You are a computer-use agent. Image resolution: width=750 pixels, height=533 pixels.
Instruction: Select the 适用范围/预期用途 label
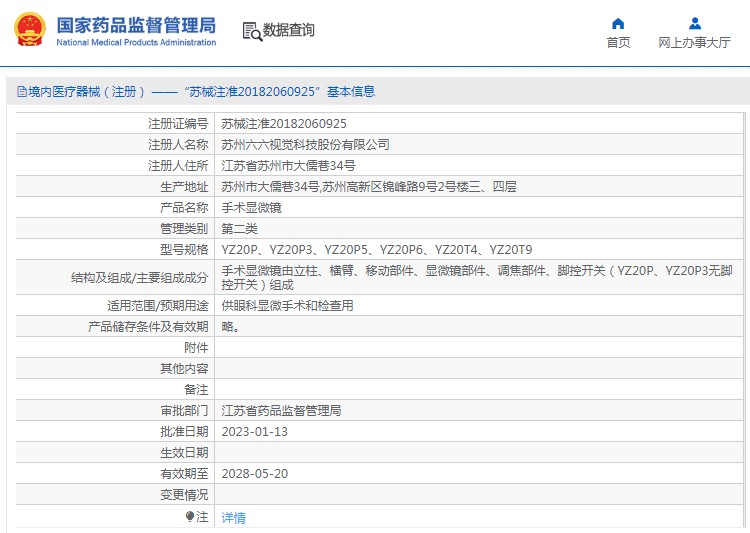tap(158, 305)
